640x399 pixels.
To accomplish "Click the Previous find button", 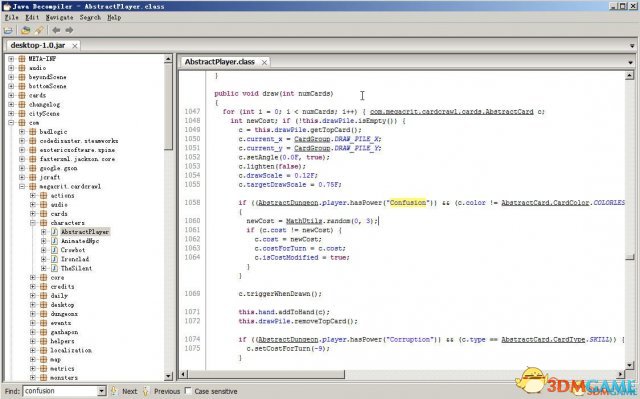I will pos(167,391).
